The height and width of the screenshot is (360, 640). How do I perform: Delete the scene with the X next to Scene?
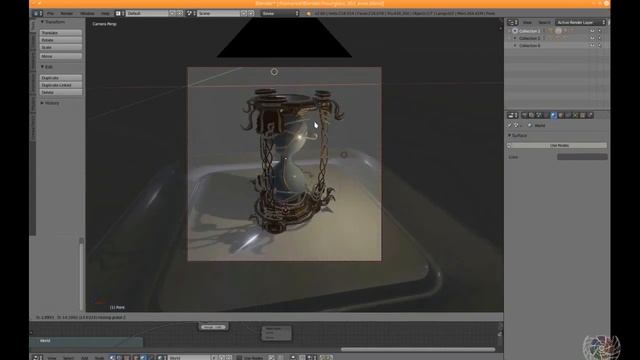coord(251,13)
